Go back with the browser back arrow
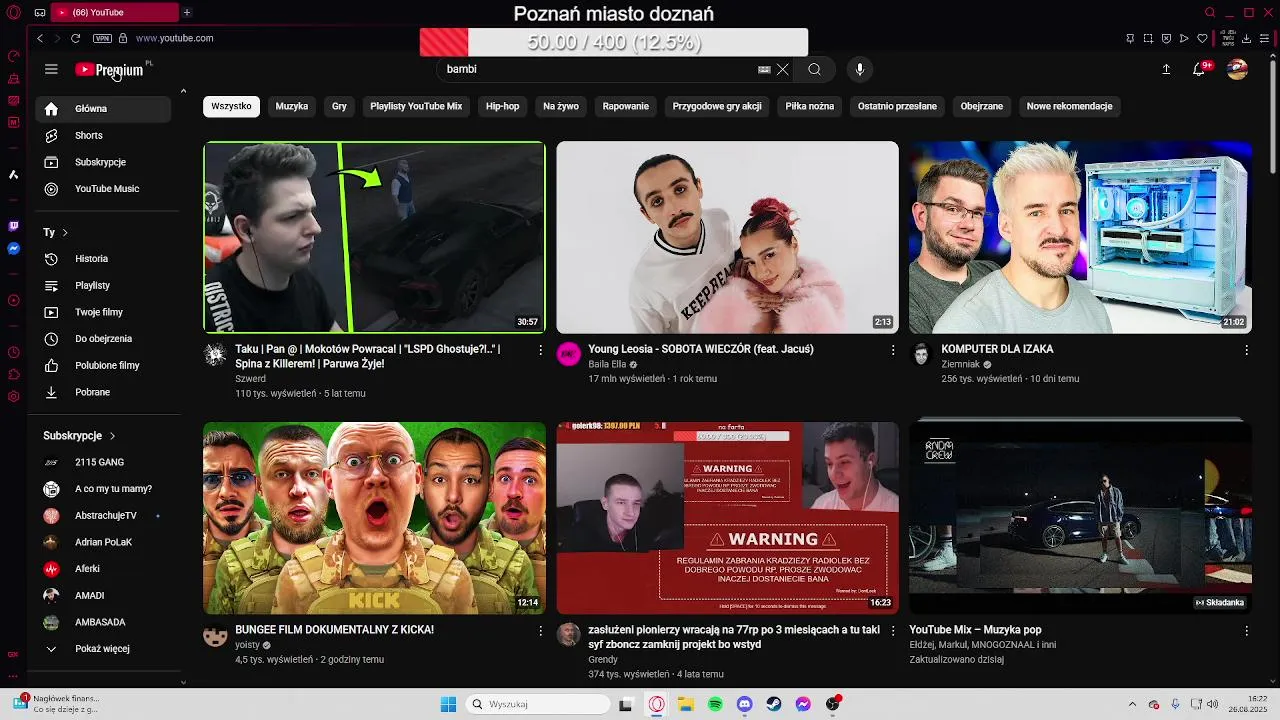Screen dimensions: 1280x720 (x=40, y=38)
